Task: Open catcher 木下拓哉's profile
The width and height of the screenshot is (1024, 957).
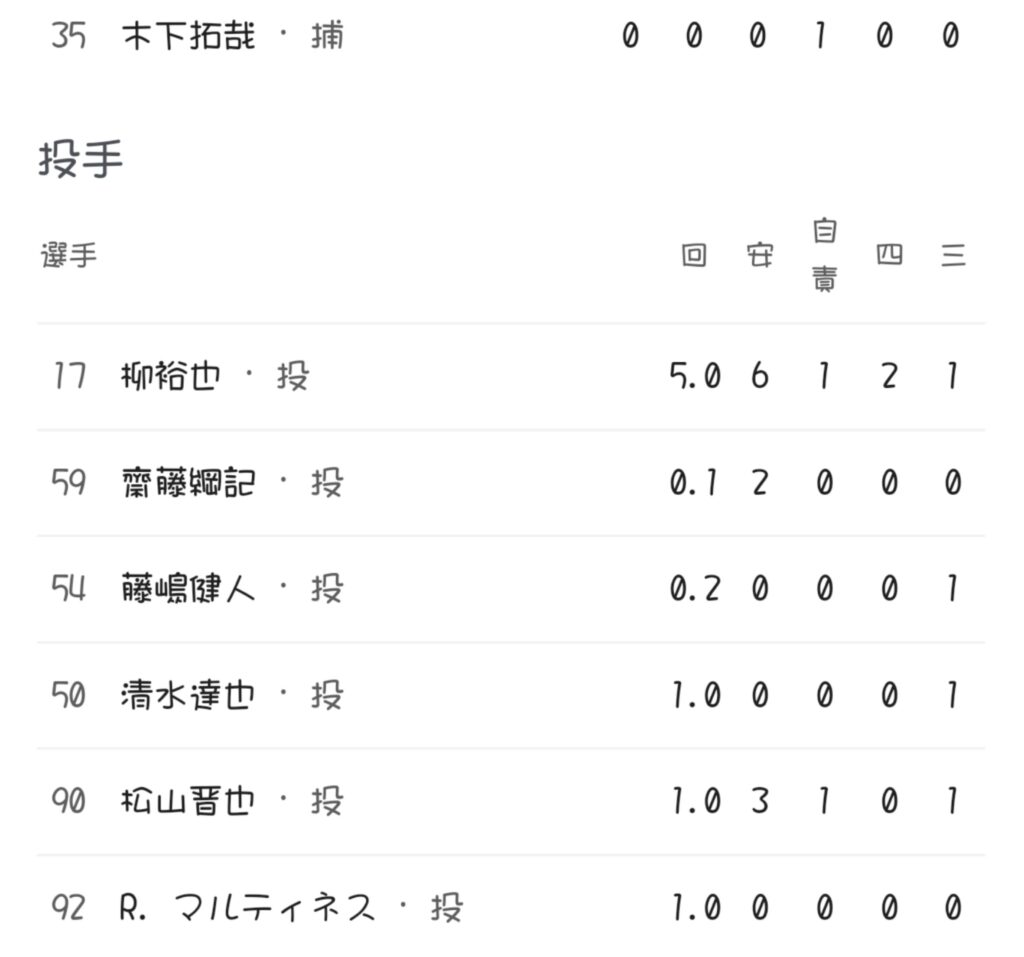Action: [187, 37]
